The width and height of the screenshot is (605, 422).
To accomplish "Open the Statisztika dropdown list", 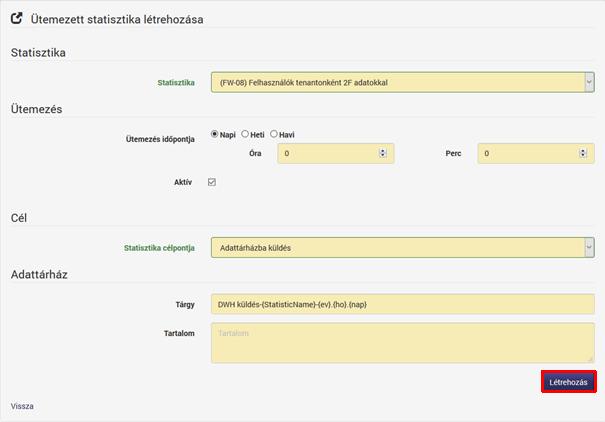I will (402, 82).
